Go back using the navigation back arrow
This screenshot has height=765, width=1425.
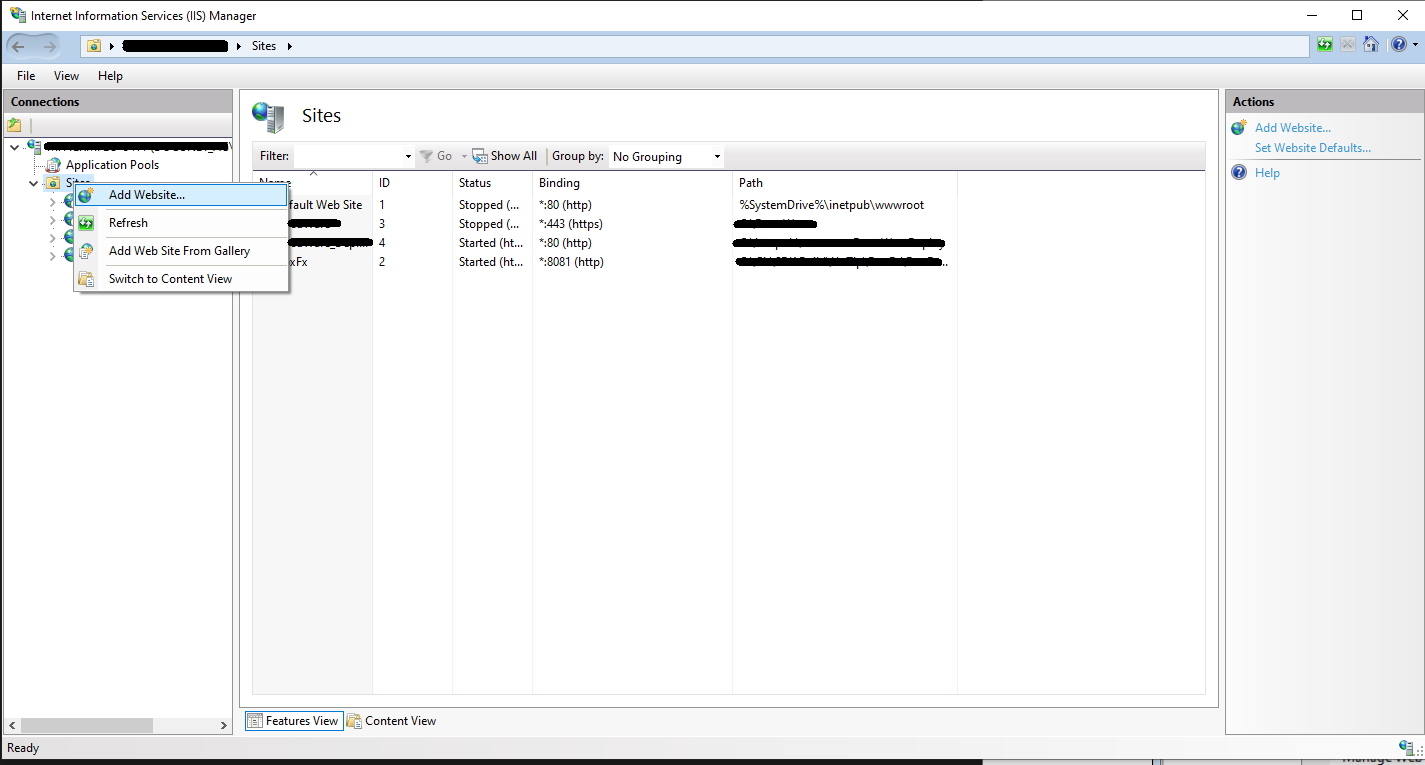[x=19, y=46]
